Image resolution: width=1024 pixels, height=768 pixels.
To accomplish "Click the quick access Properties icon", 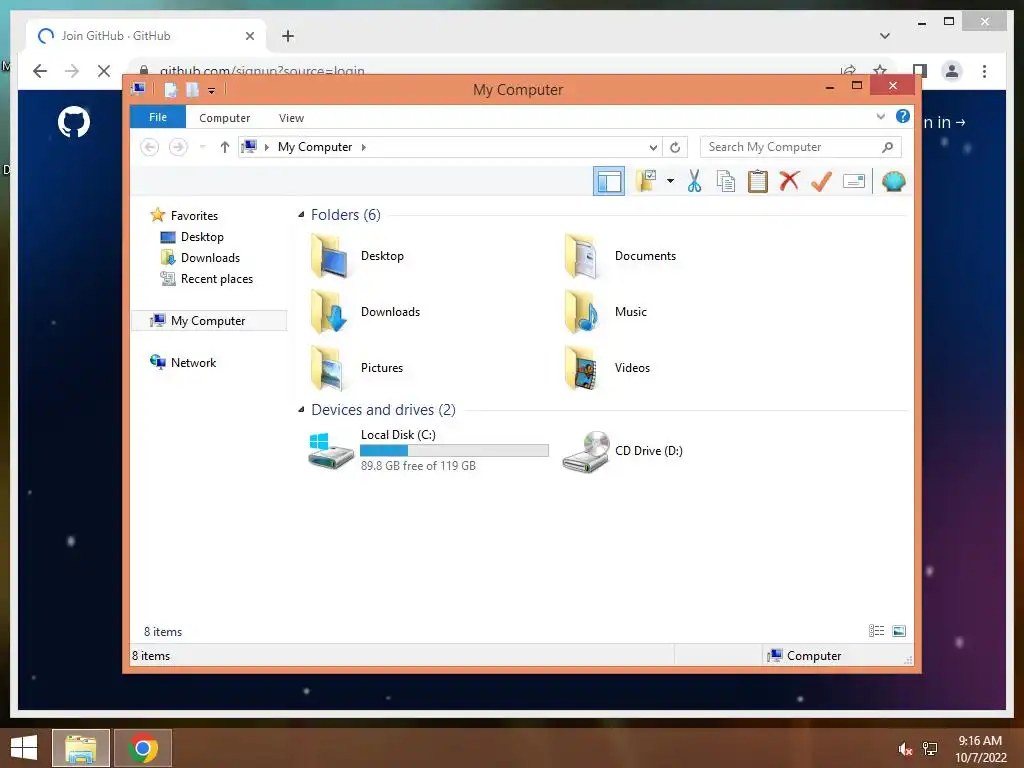I will [x=170, y=90].
